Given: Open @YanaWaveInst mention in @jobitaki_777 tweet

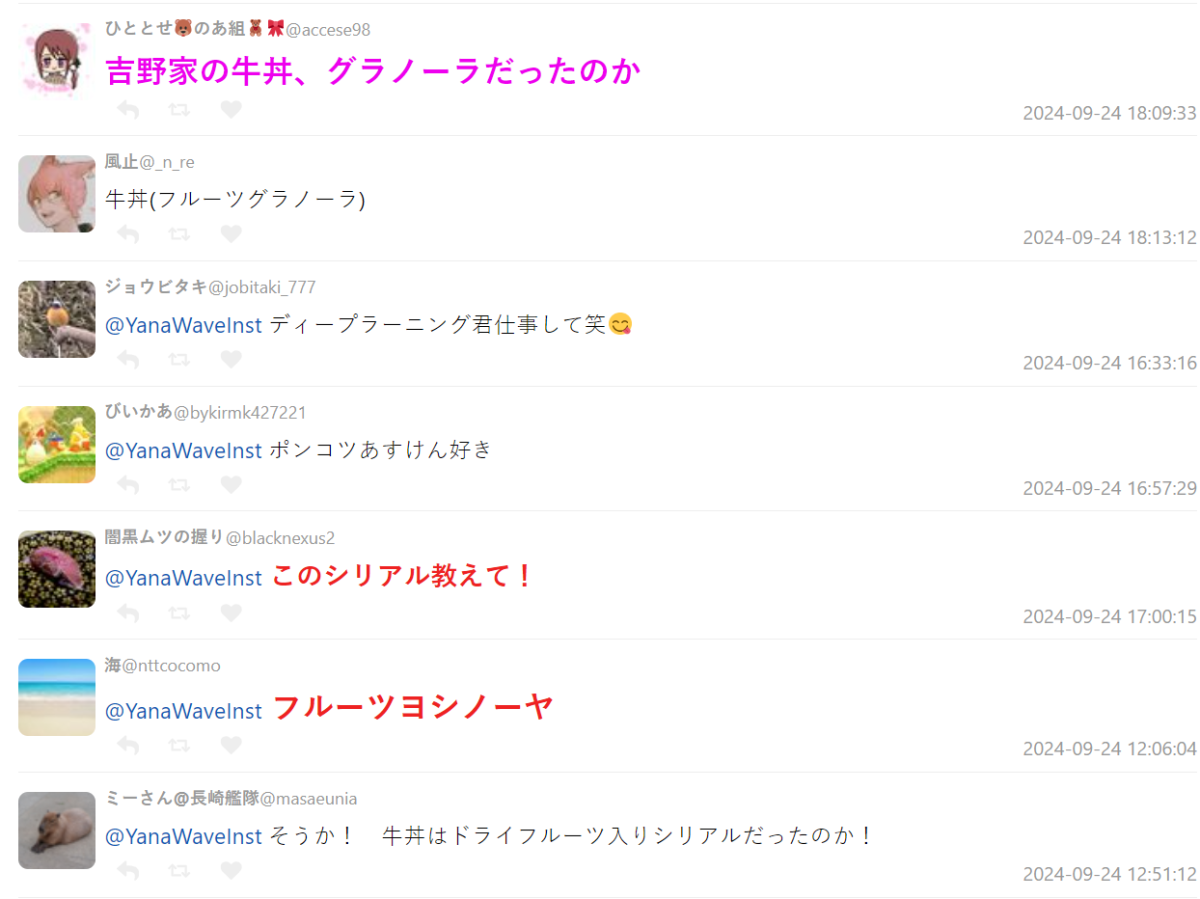Looking at the screenshot, I should tap(184, 325).
